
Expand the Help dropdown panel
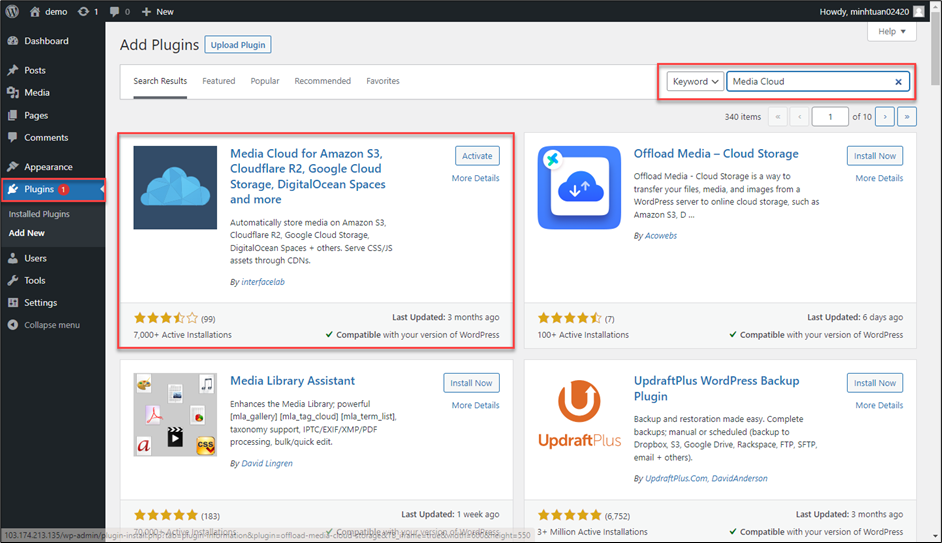coord(892,32)
